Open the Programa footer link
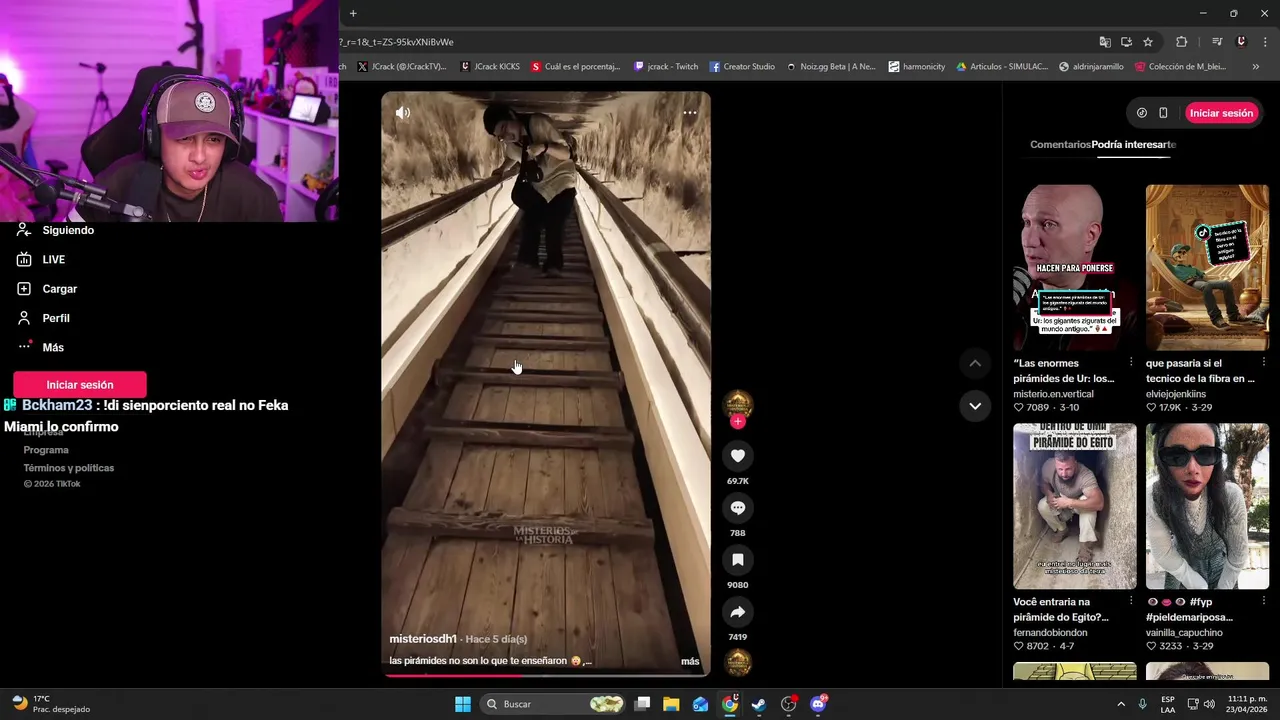 coord(46,450)
